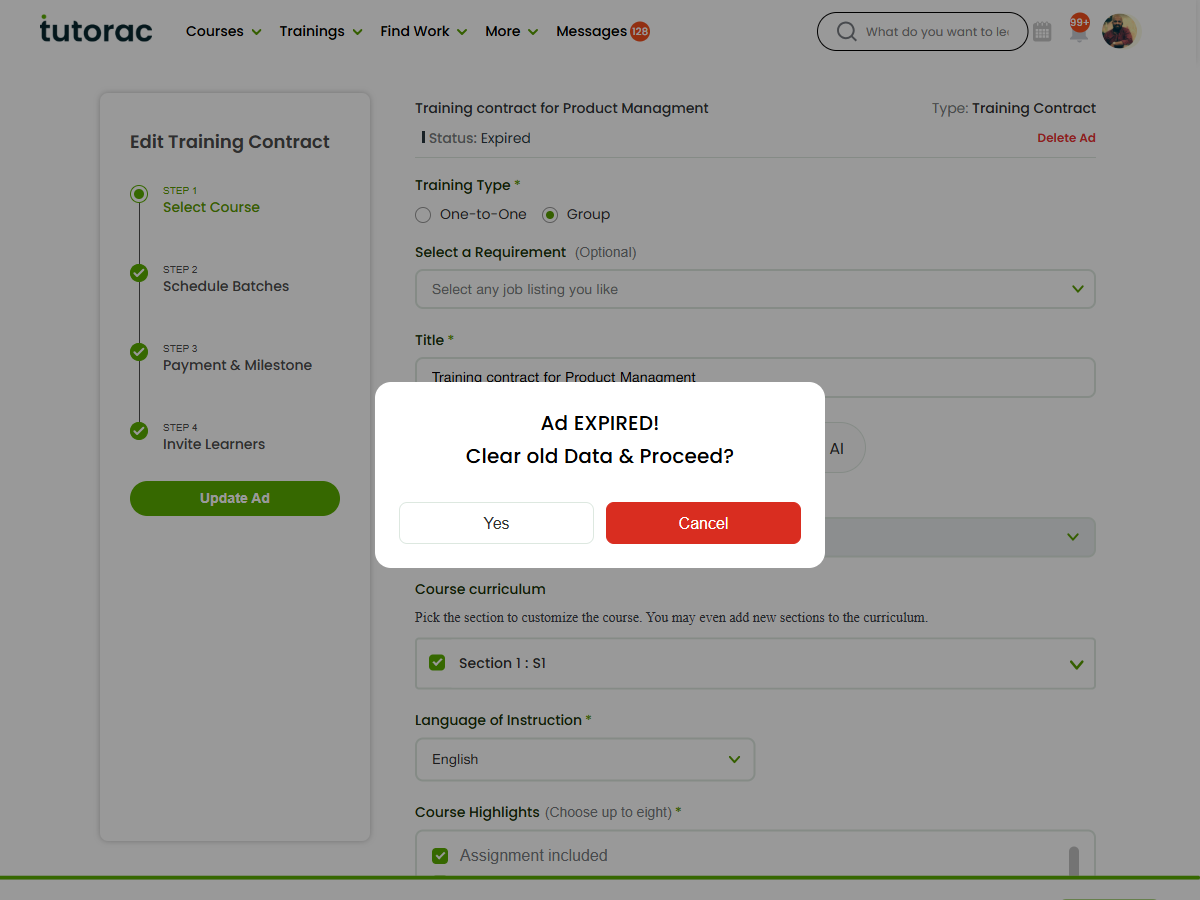Open Select Course step label

211,207
